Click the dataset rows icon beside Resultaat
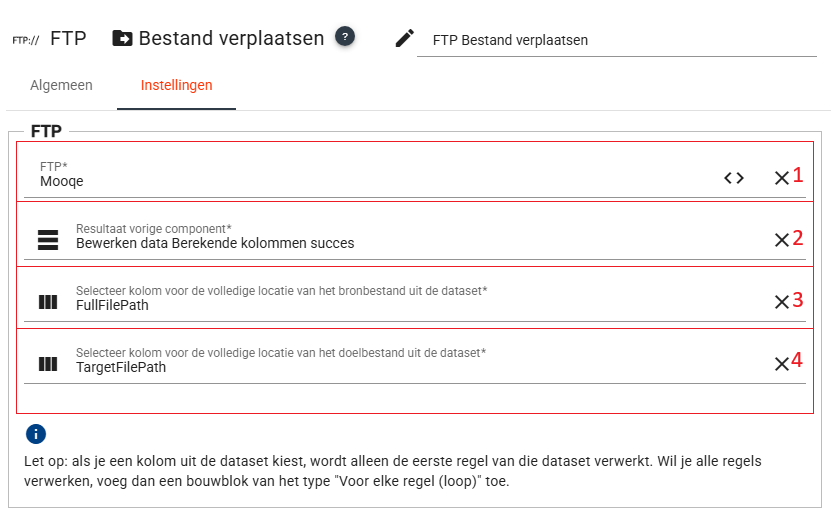The height and width of the screenshot is (518, 831). click(48, 239)
